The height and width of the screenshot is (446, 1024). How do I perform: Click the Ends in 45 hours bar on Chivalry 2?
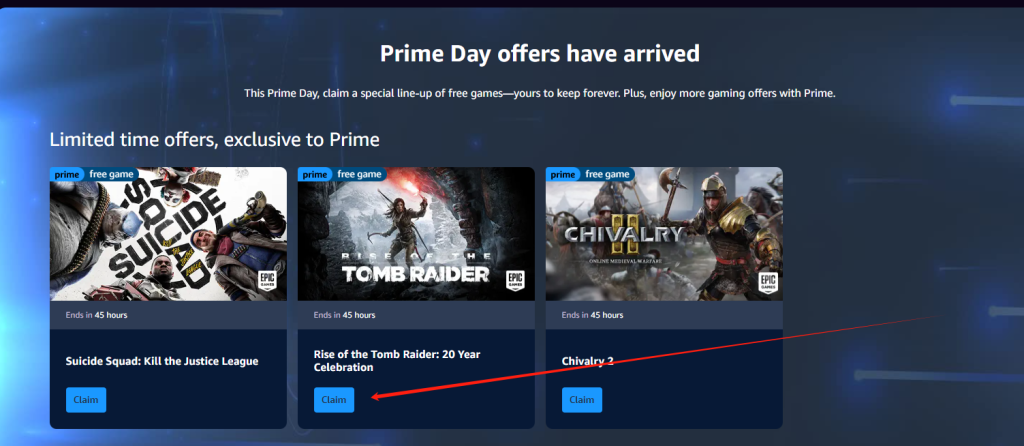[x=664, y=315]
